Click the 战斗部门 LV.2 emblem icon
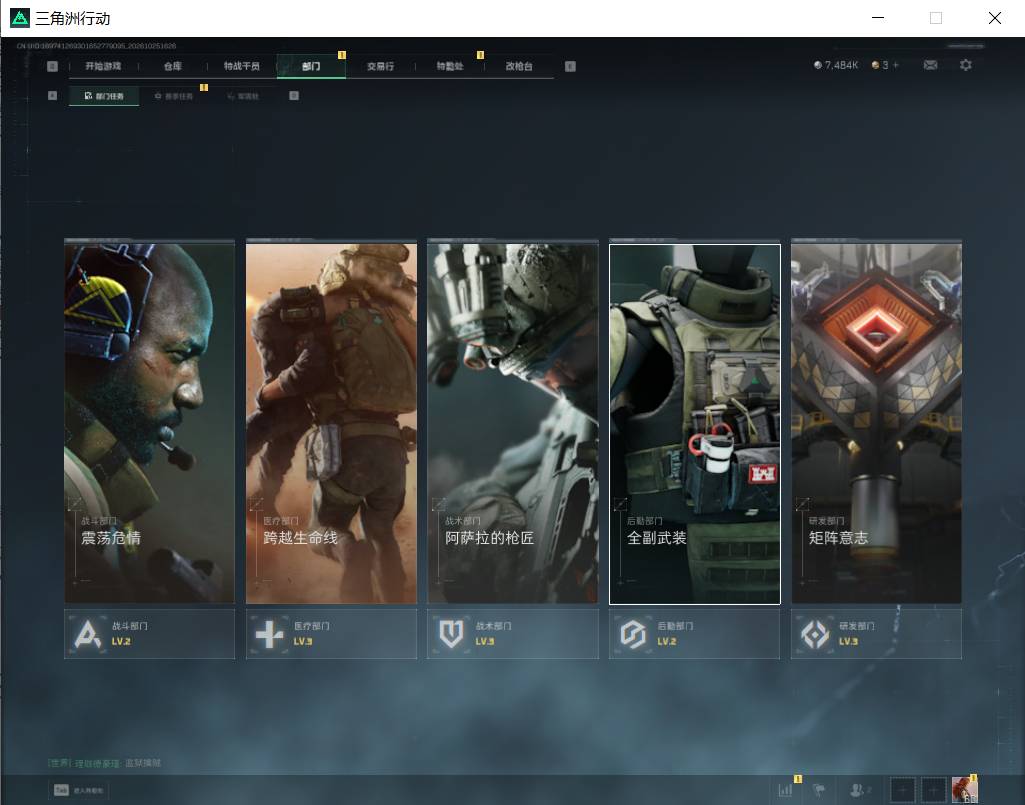 coord(88,634)
